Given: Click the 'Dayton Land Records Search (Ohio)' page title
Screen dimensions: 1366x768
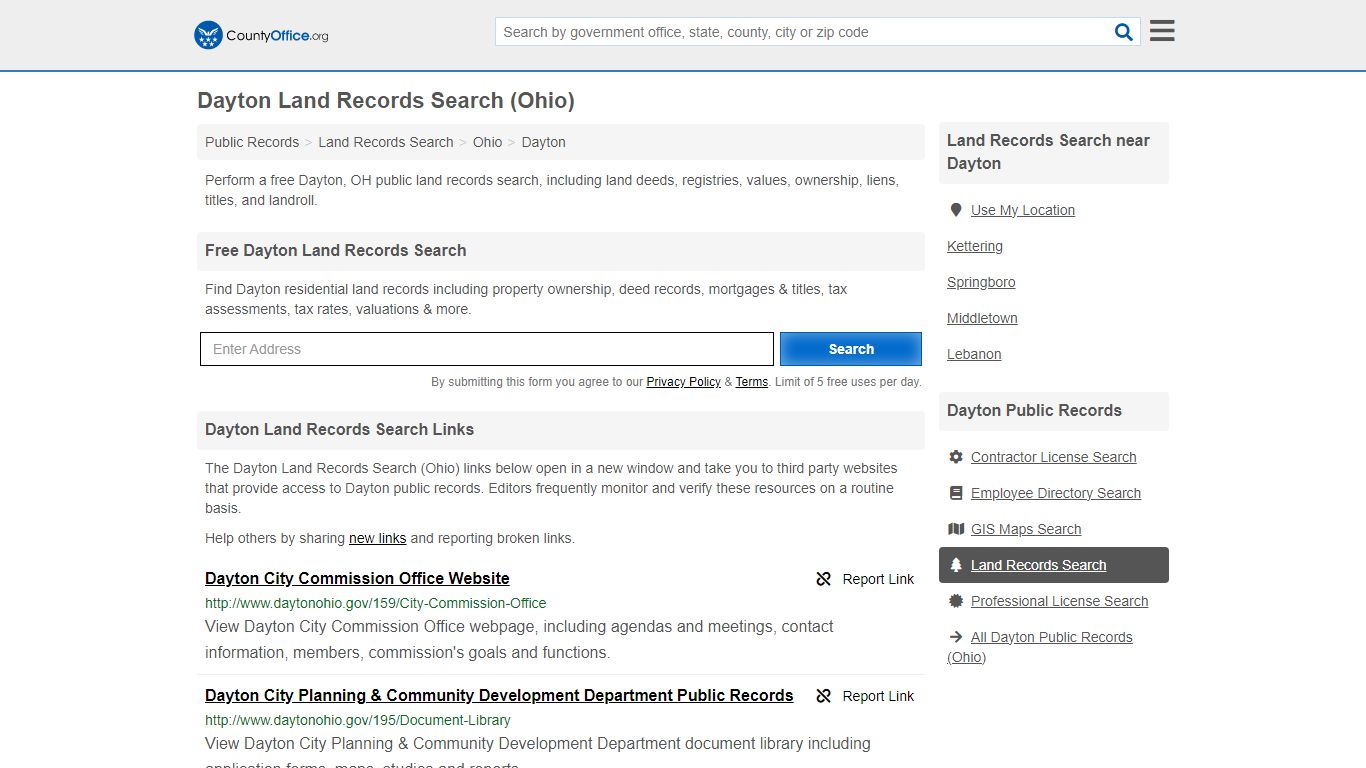Looking at the screenshot, I should tap(386, 100).
